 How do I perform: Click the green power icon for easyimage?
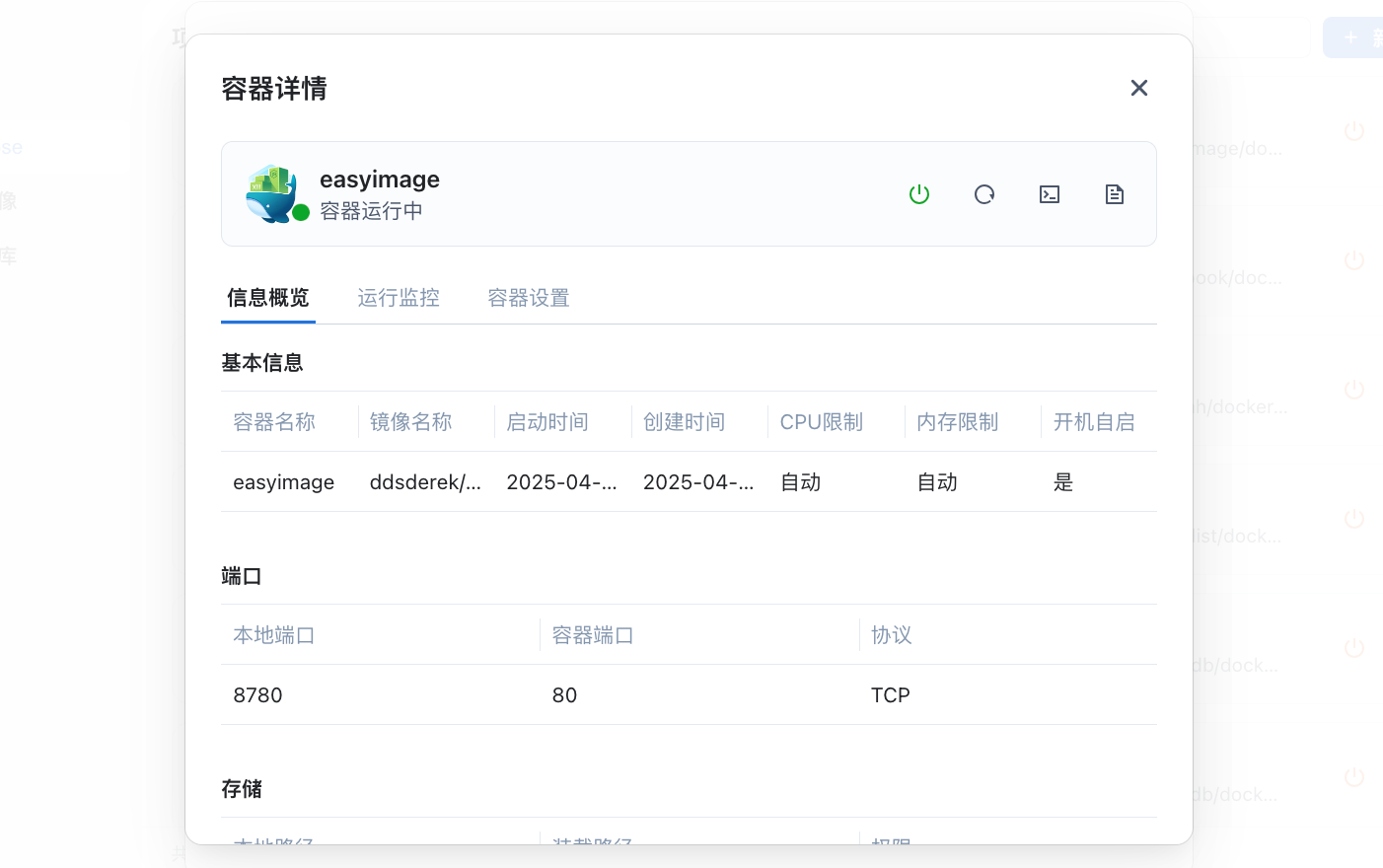coord(919,194)
